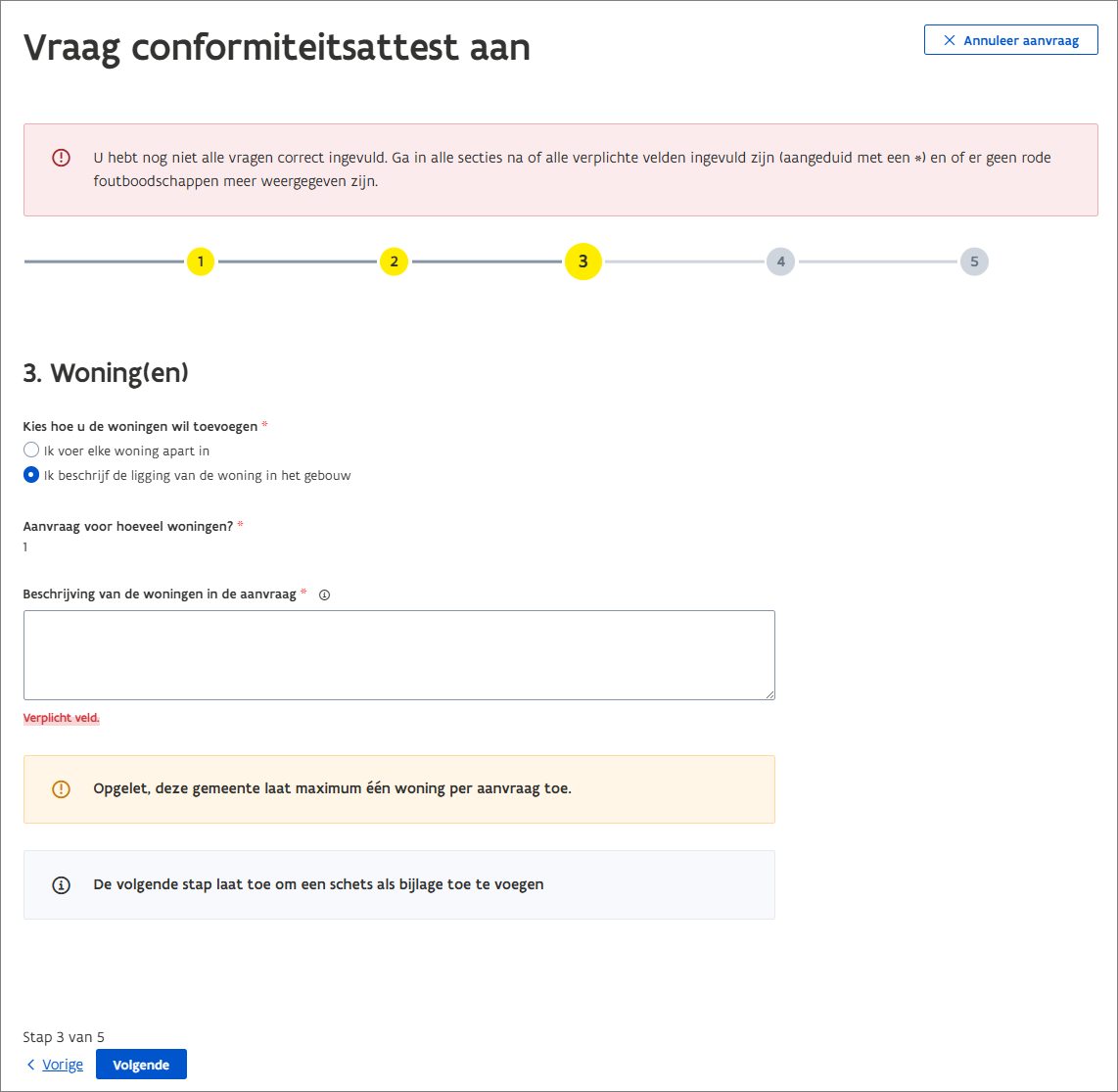This screenshot has height=1092, width=1118.
Task: Select 'Ik voer elke woning apart in'
Action: click(31, 451)
